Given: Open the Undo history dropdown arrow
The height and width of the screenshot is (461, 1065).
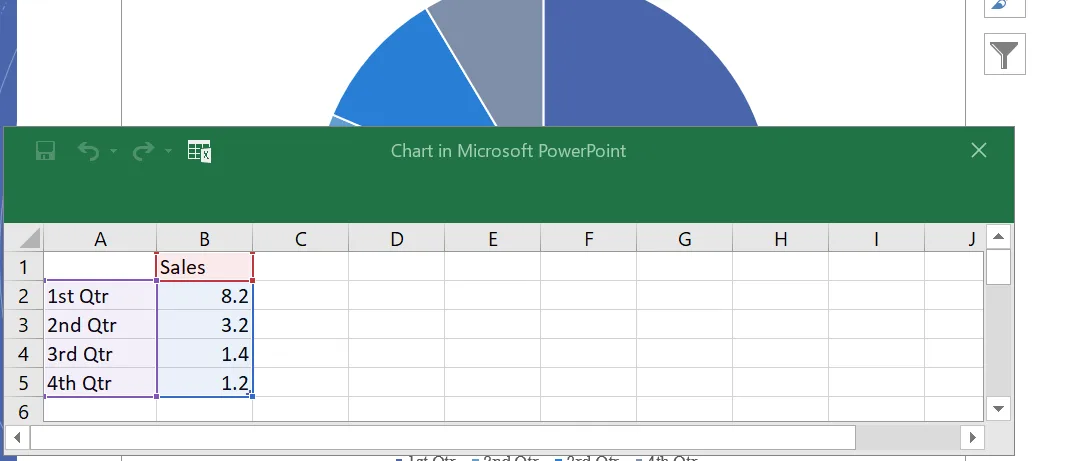Looking at the screenshot, I should coord(113,151).
